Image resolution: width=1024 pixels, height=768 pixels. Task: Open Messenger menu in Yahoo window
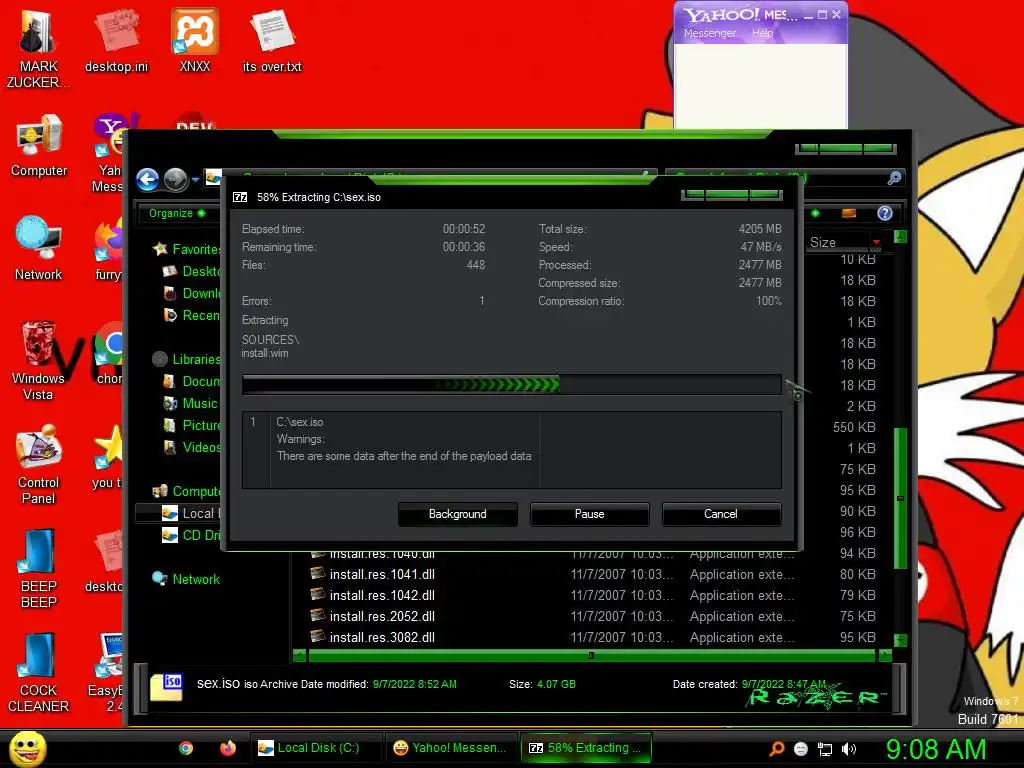[x=709, y=33]
